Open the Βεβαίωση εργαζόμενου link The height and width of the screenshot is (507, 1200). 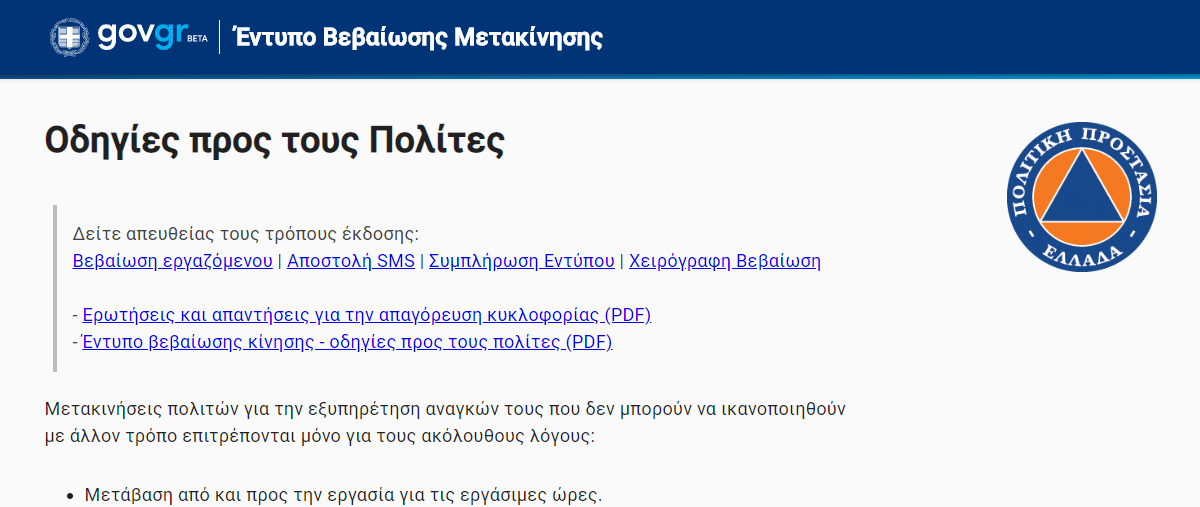(173, 261)
